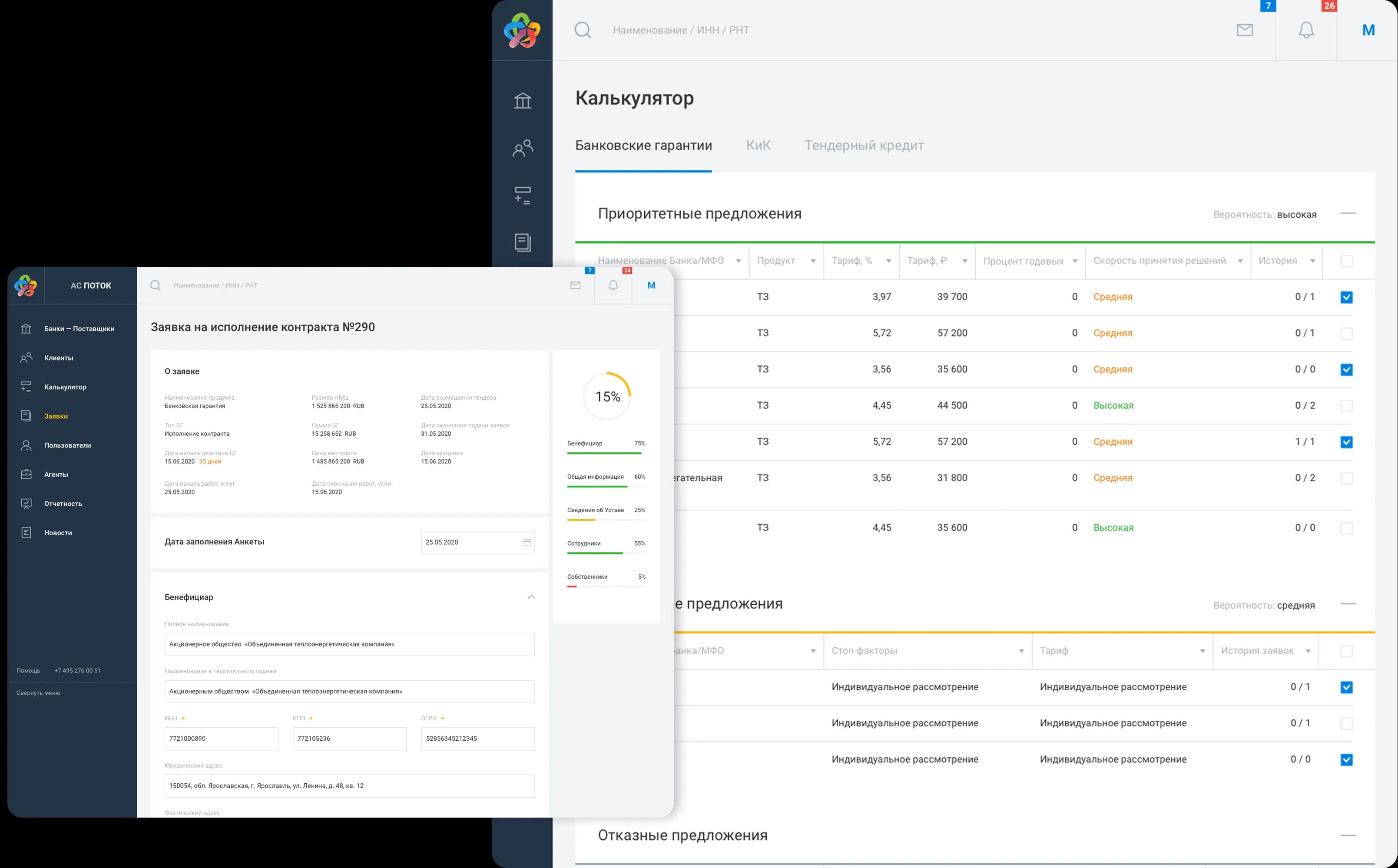Open mail icon in the Calculator window header
Viewport: 1398px width, 868px height.
(x=1244, y=30)
